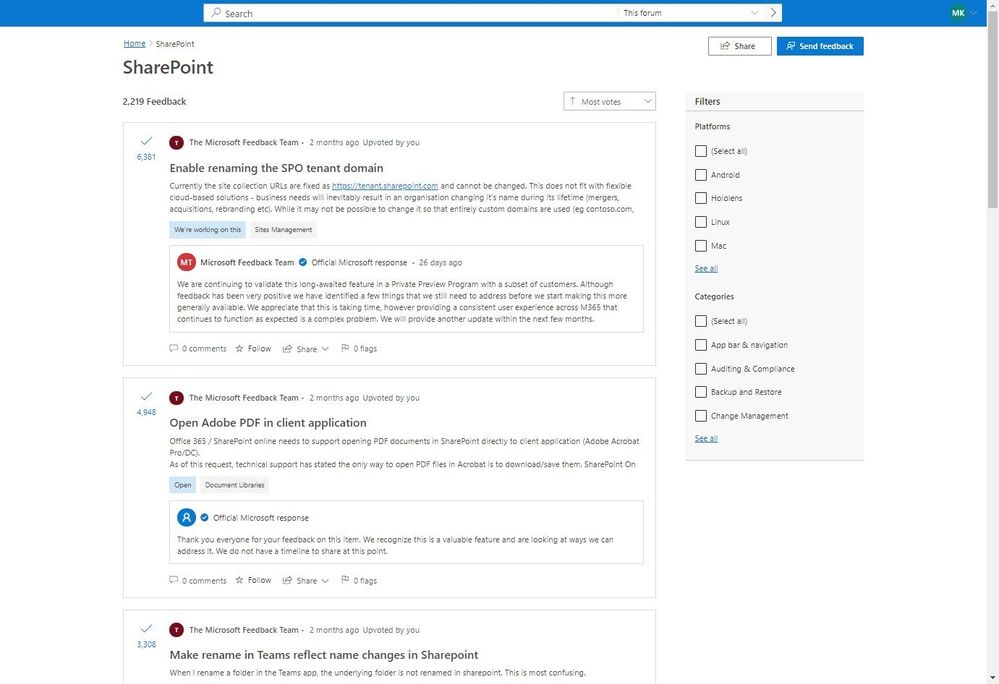999x684 pixels.
Task: Check the Android platform filter
Action: point(701,175)
